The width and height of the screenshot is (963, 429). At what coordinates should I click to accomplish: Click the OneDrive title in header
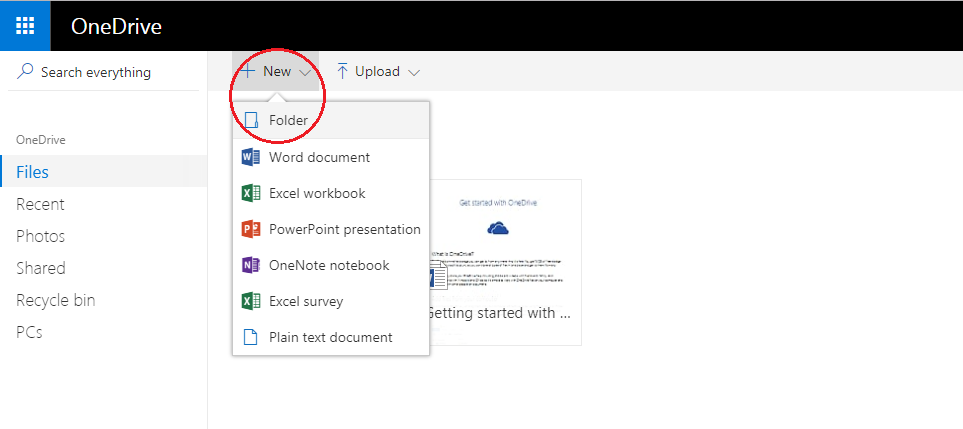[x=116, y=26]
